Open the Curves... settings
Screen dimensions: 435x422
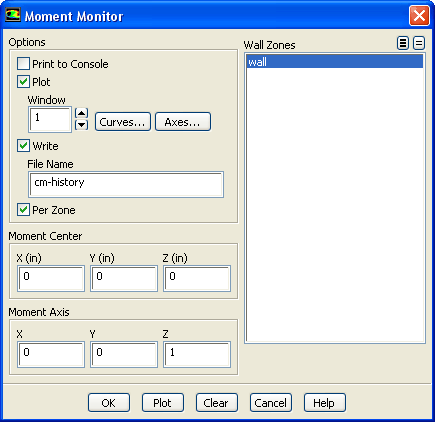click(123, 122)
